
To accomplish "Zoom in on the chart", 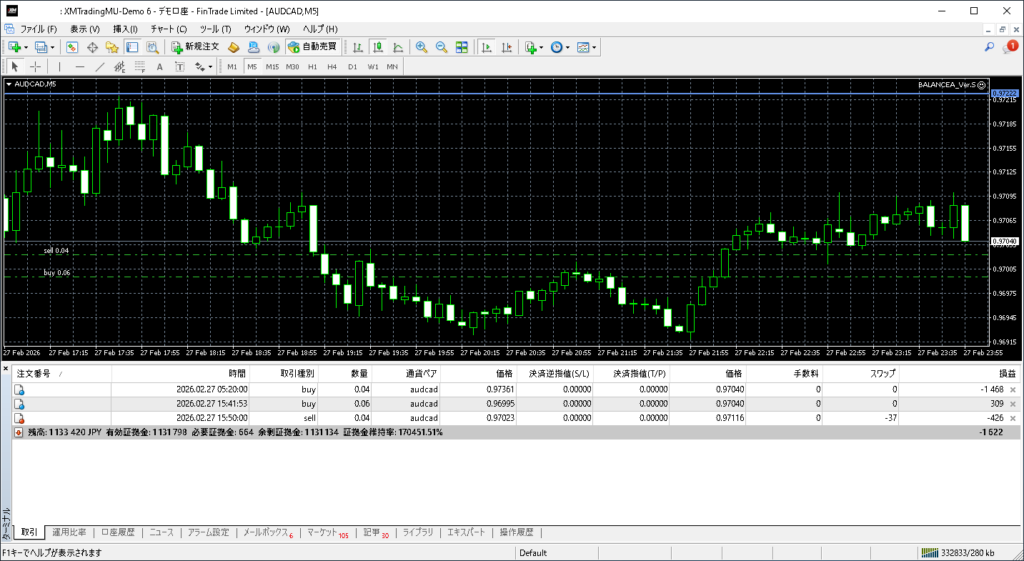I will tap(422, 47).
